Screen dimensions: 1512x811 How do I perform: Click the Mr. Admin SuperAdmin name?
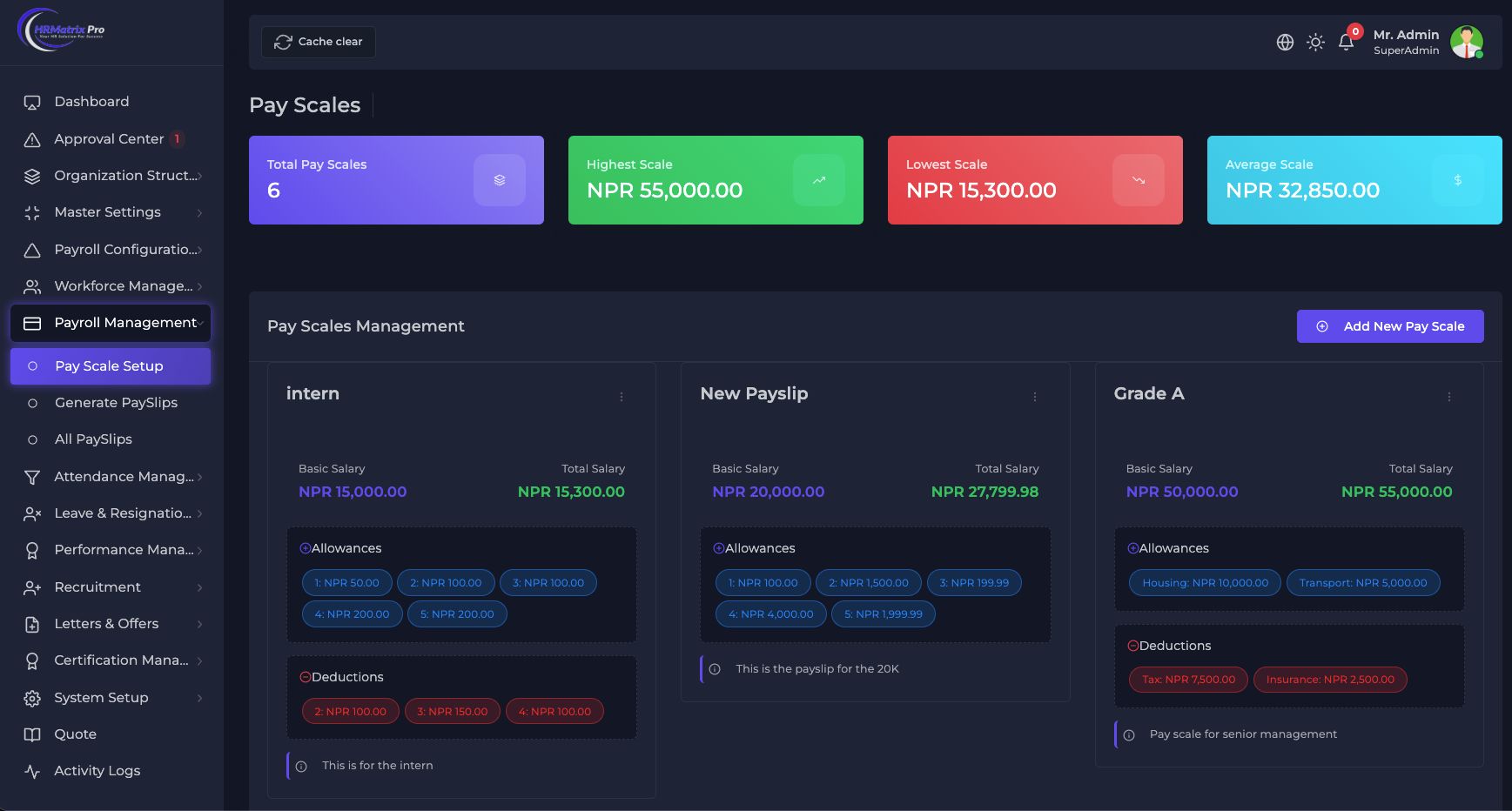[1407, 42]
